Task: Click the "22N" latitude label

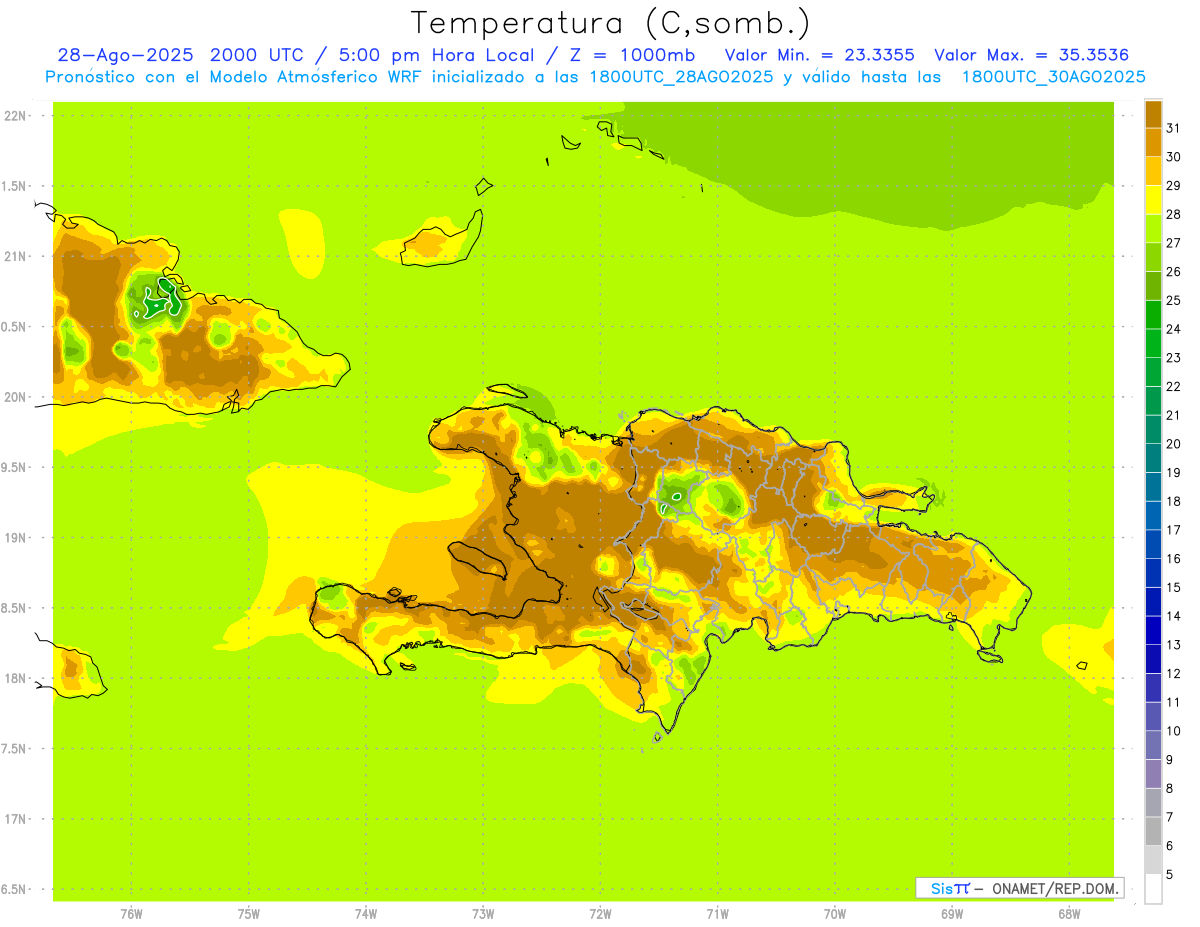Action: tap(14, 115)
